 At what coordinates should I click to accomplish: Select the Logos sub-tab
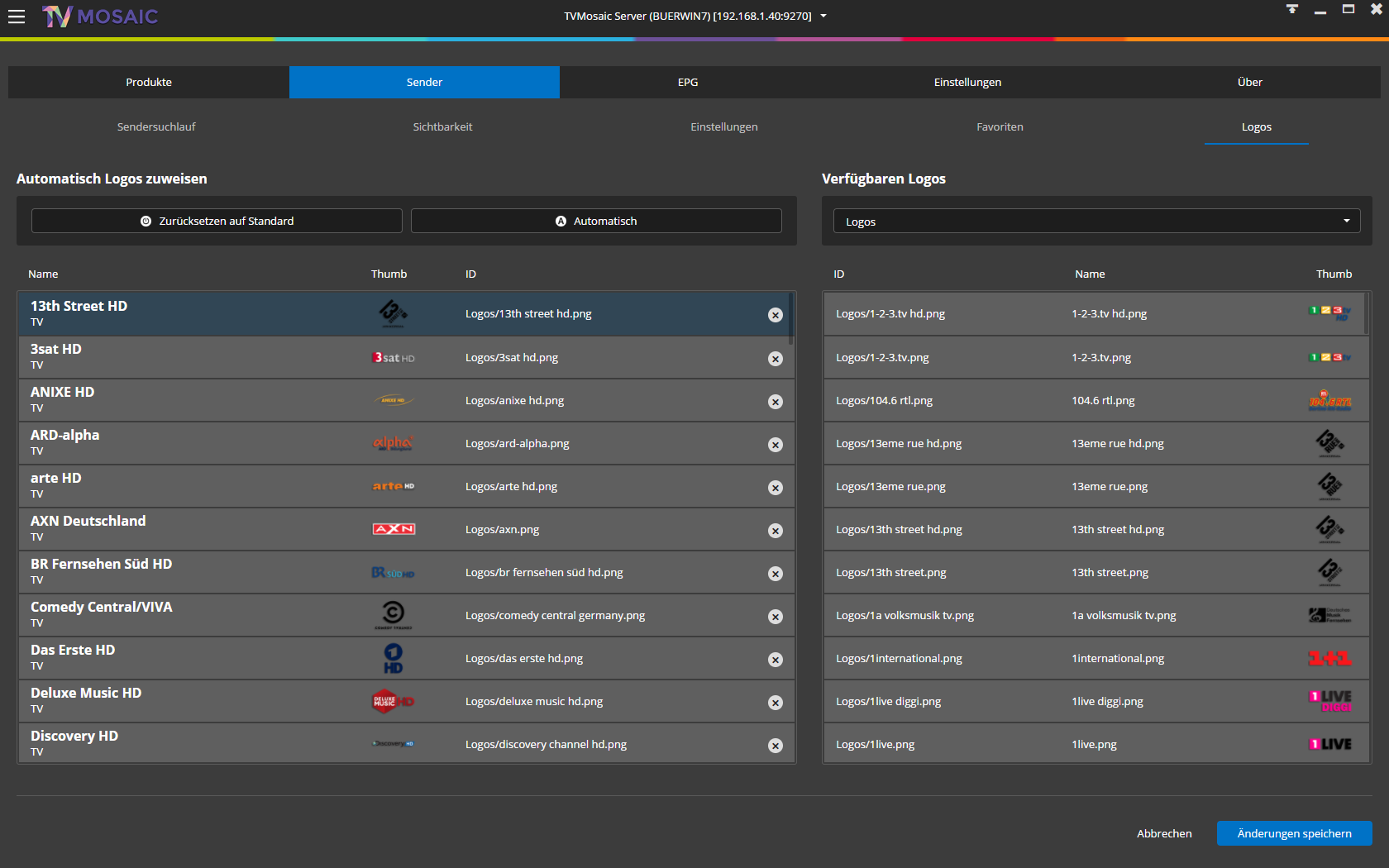point(1256,126)
